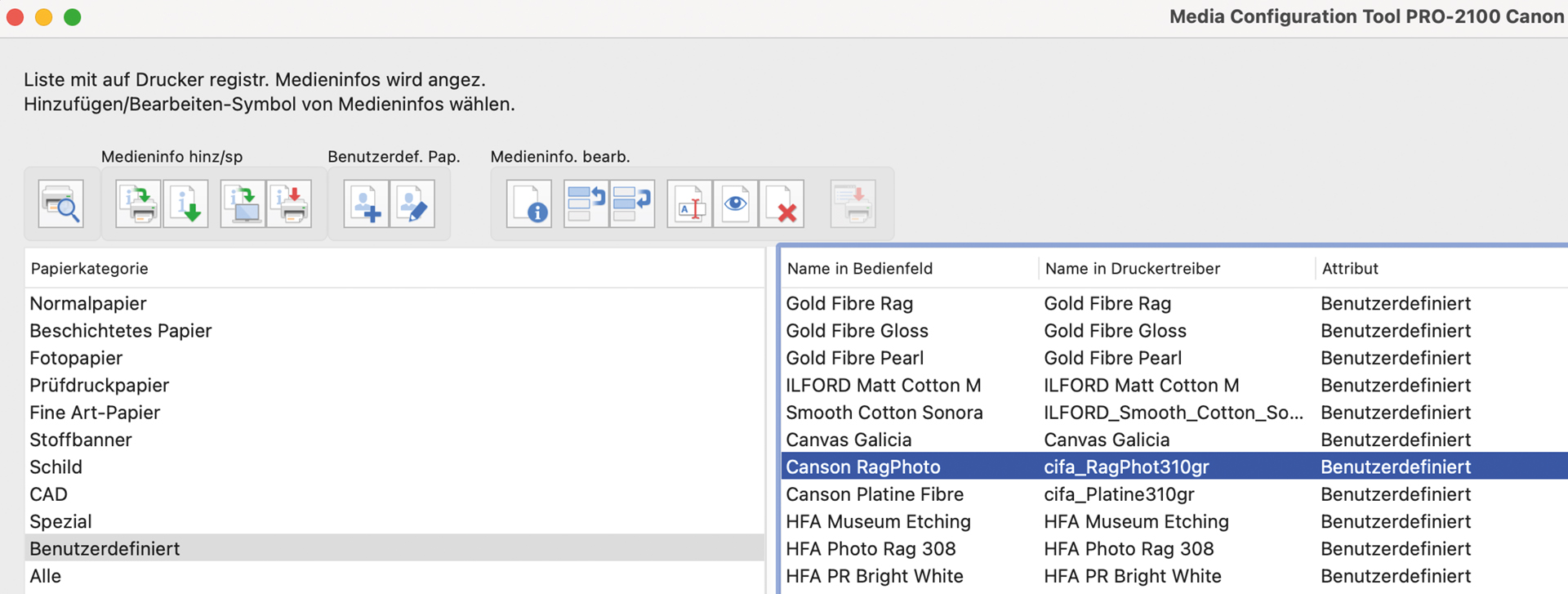Click printer icon with red arrow
The height and width of the screenshot is (594, 1568).
290,204
